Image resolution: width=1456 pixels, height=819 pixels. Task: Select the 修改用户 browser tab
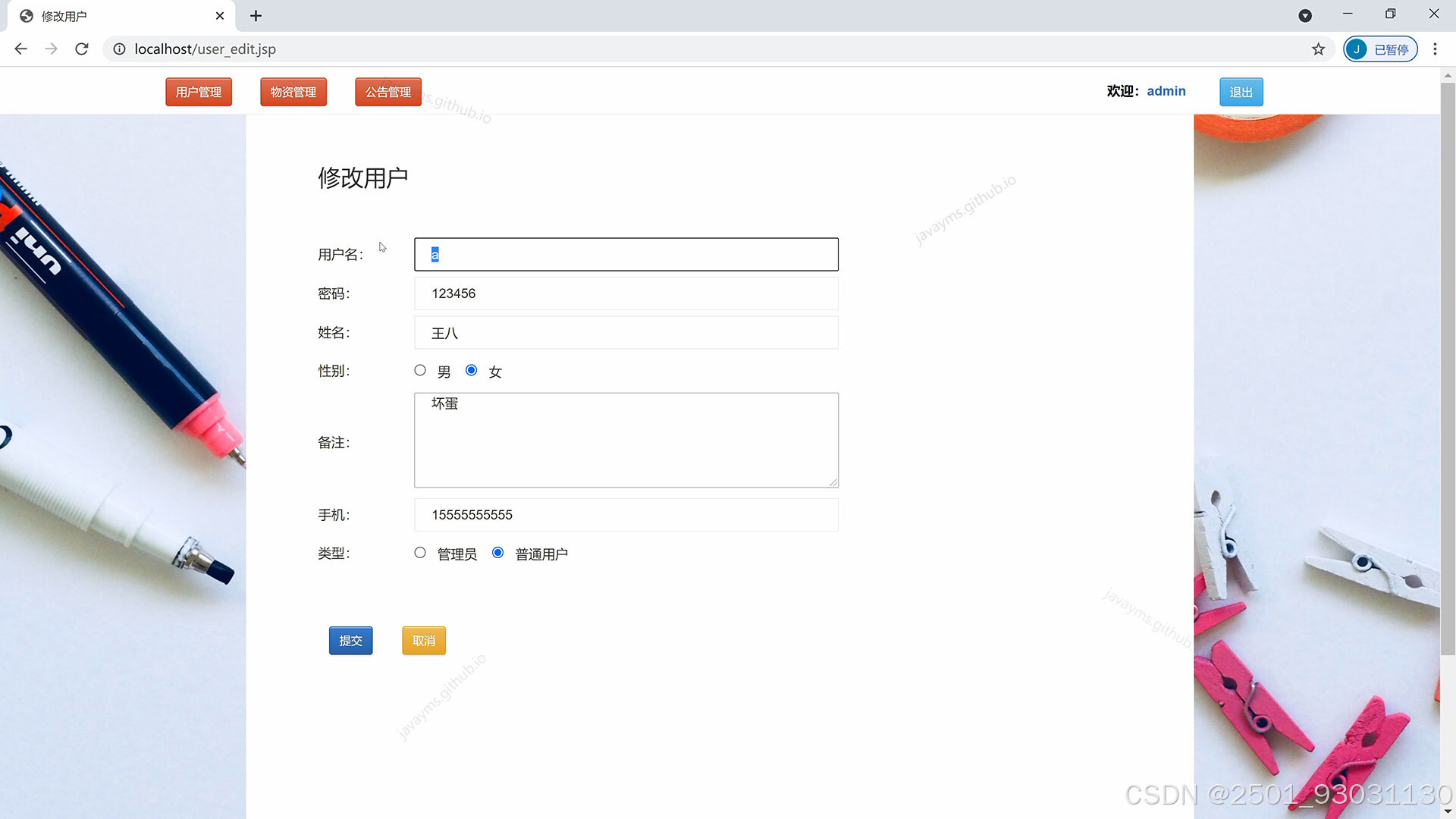pos(121,16)
